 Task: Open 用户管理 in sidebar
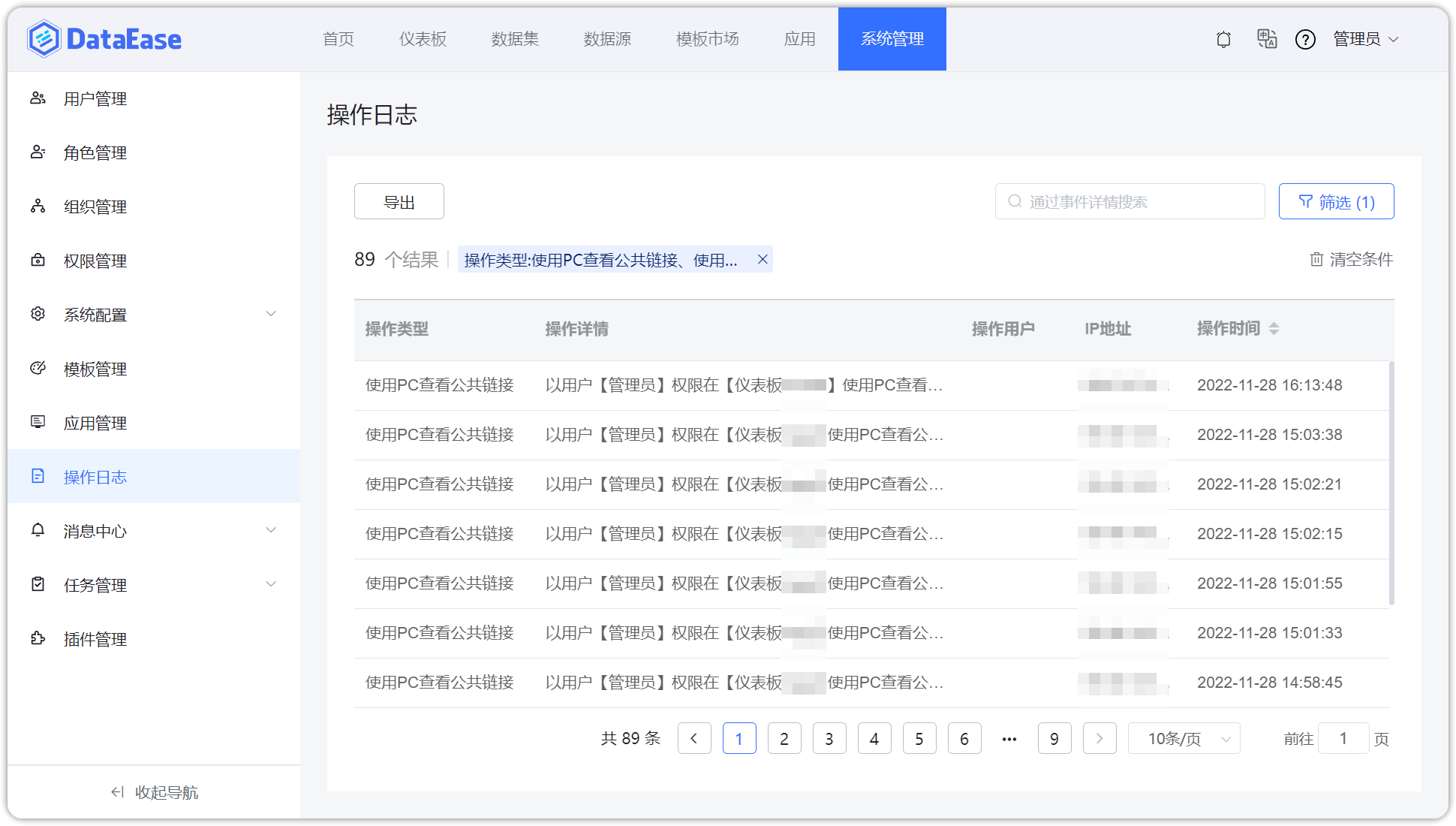pyautogui.click(x=154, y=98)
